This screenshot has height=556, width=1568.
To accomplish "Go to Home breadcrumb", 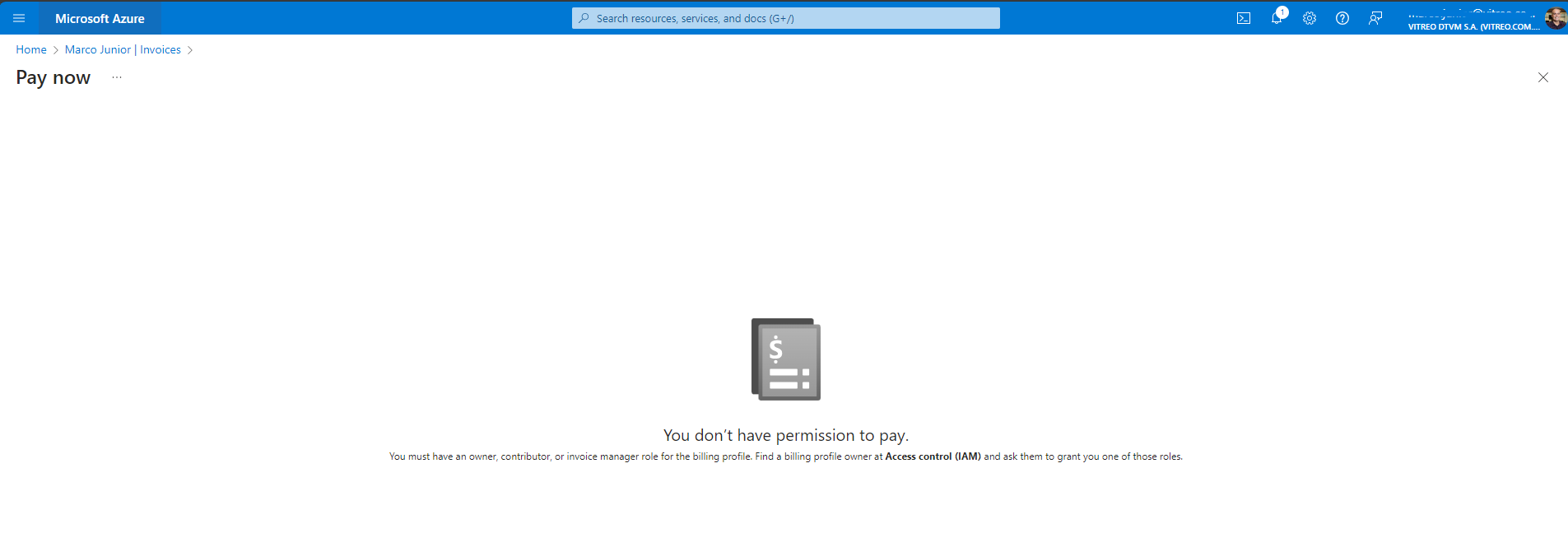I will coord(31,49).
